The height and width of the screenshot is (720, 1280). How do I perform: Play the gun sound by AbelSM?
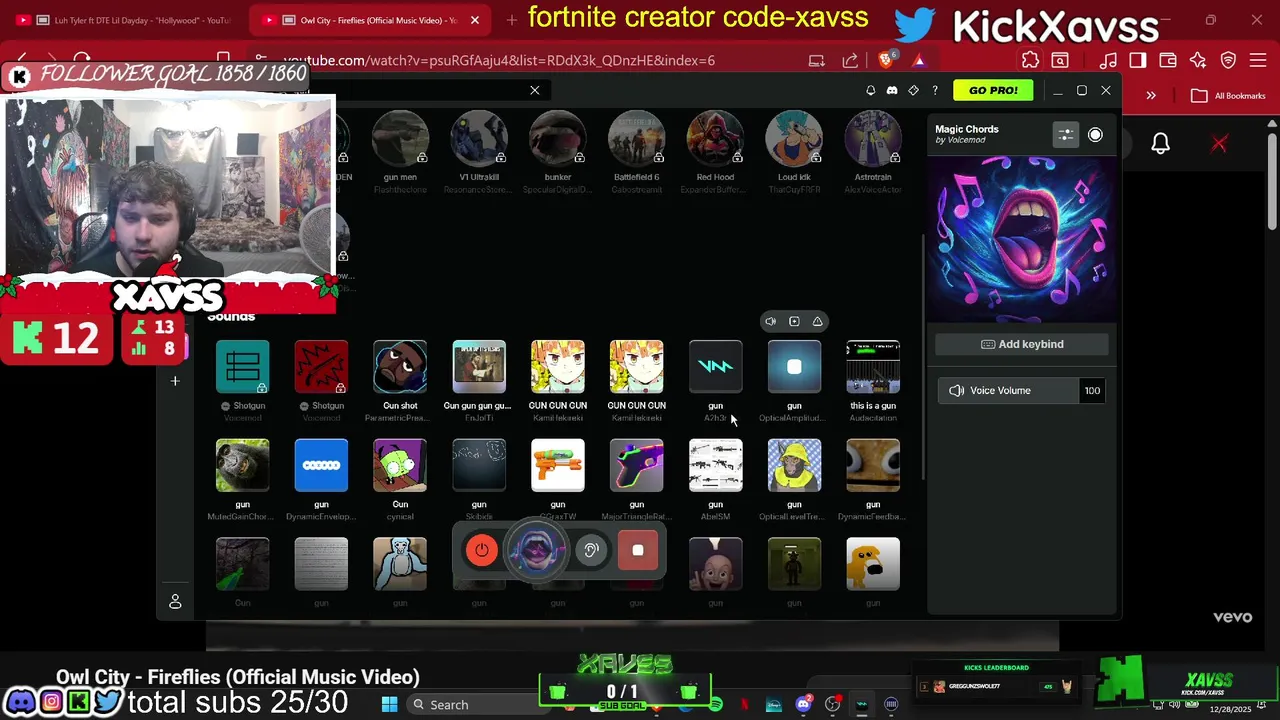(x=715, y=465)
